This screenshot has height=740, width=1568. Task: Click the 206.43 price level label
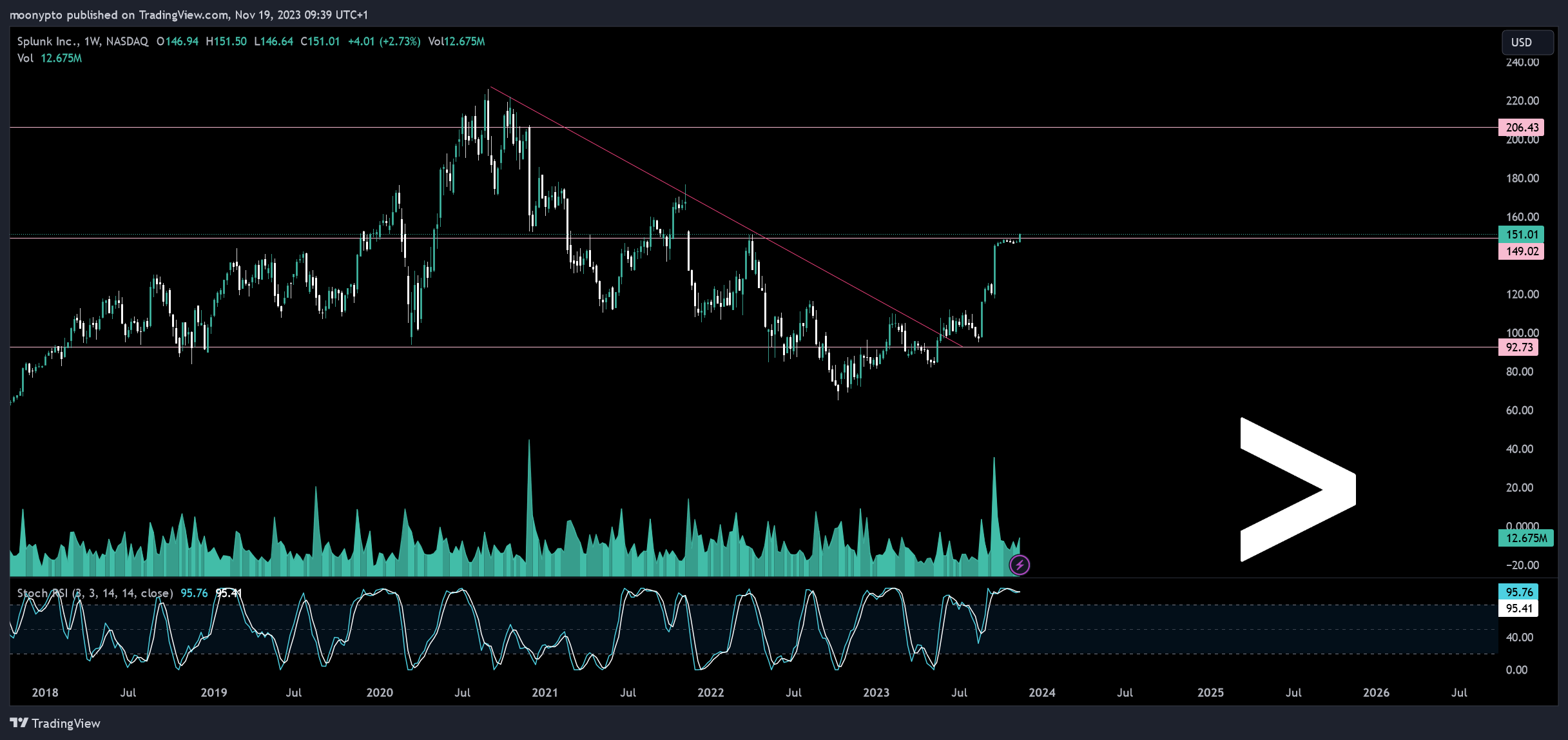1520,127
